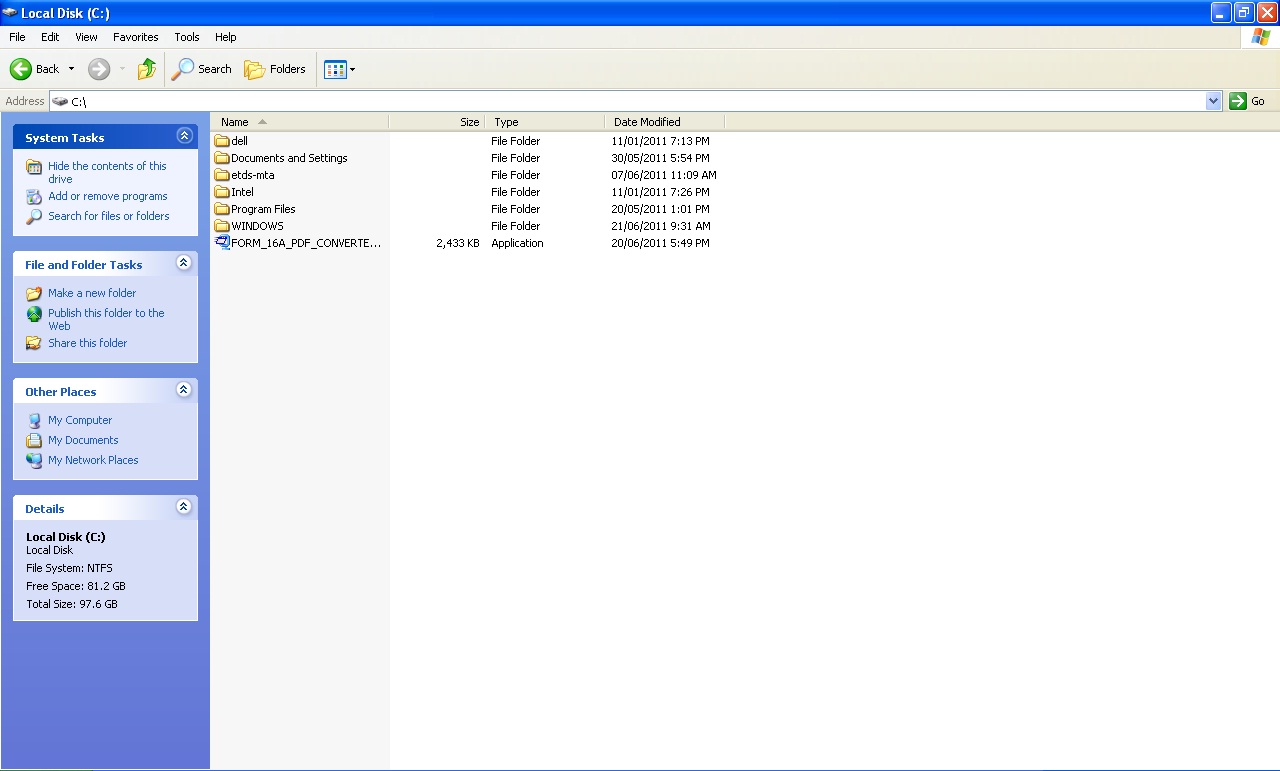Collapse the File and Folder Tasks panel
This screenshot has width=1280, height=771.
tap(184, 263)
